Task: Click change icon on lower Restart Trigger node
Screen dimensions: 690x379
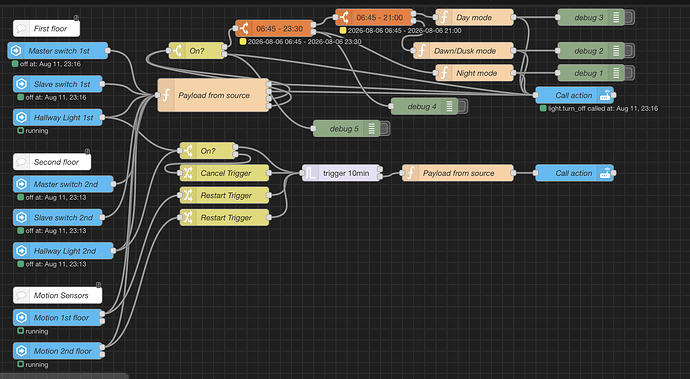Action: [188, 217]
